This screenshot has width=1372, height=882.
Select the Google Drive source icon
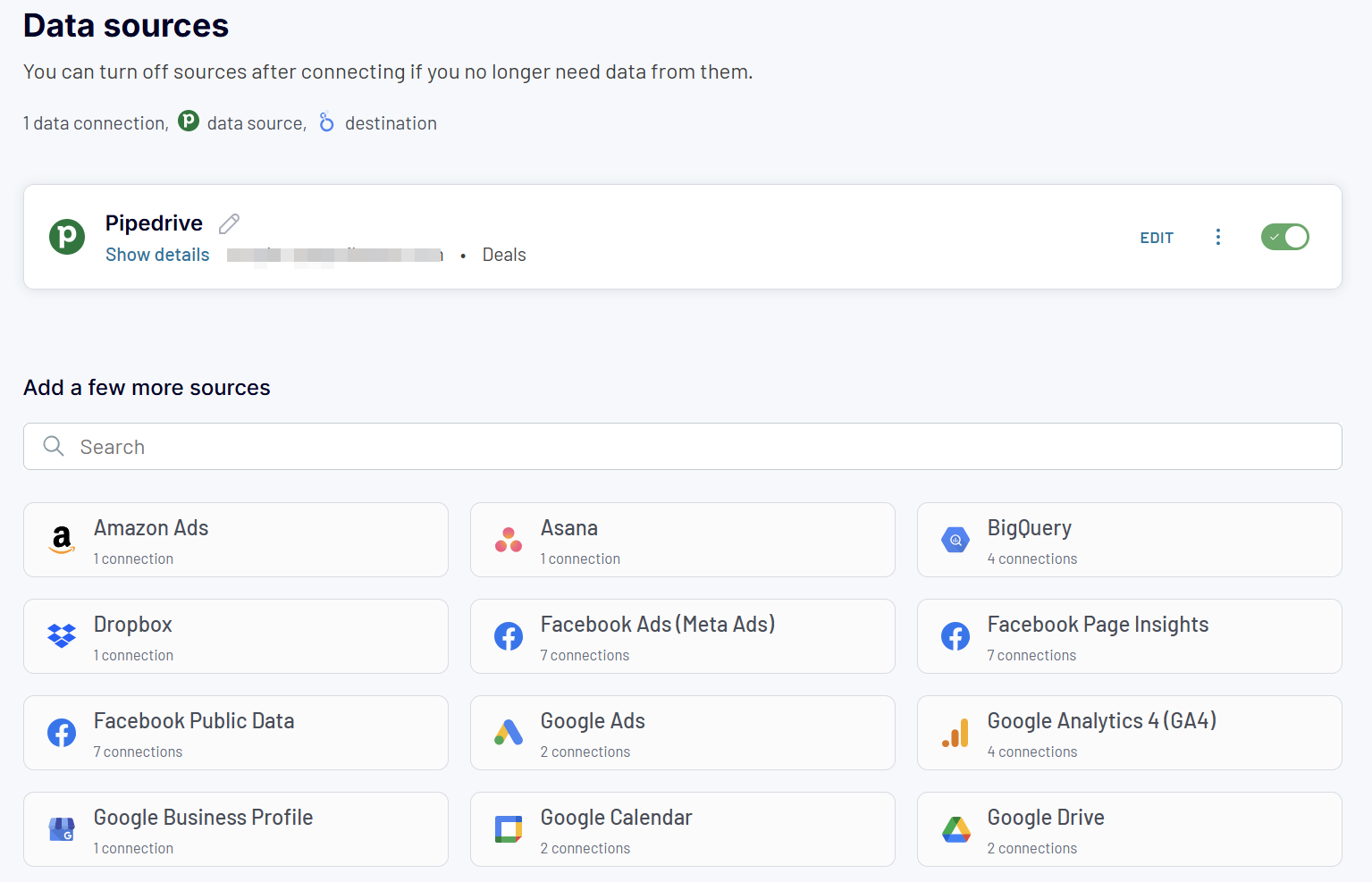[955, 829]
